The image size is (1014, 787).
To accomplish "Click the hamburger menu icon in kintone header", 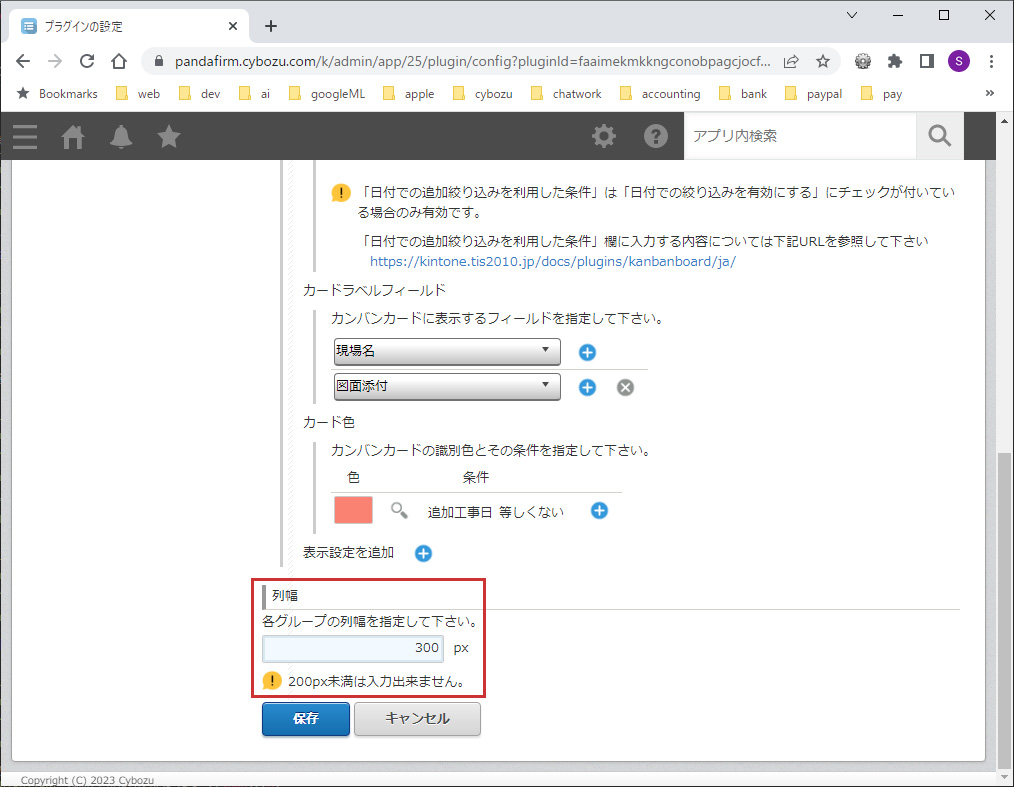I will 24,137.
